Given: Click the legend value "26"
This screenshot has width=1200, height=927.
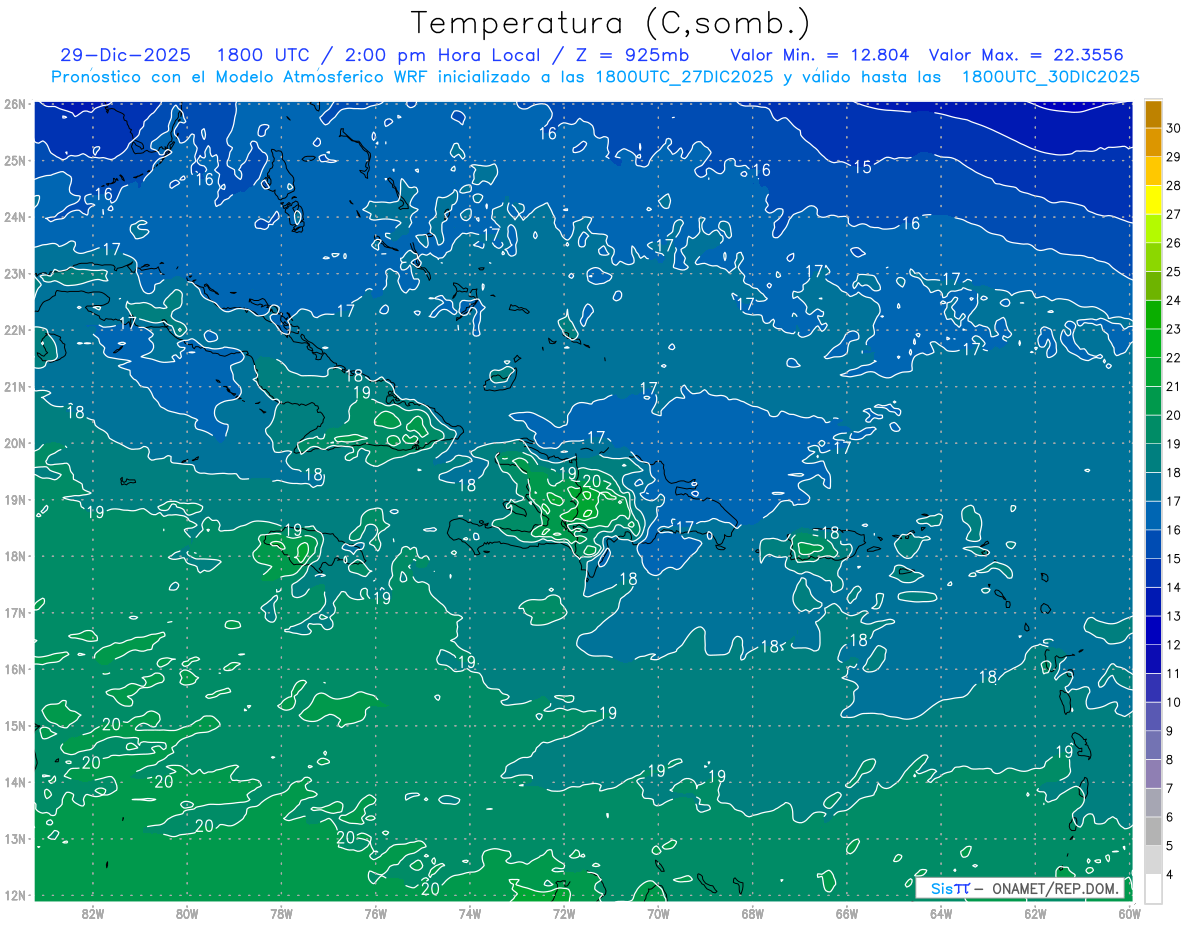Looking at the screenshot, I should pyautogui.click(x=1174, y=242).
